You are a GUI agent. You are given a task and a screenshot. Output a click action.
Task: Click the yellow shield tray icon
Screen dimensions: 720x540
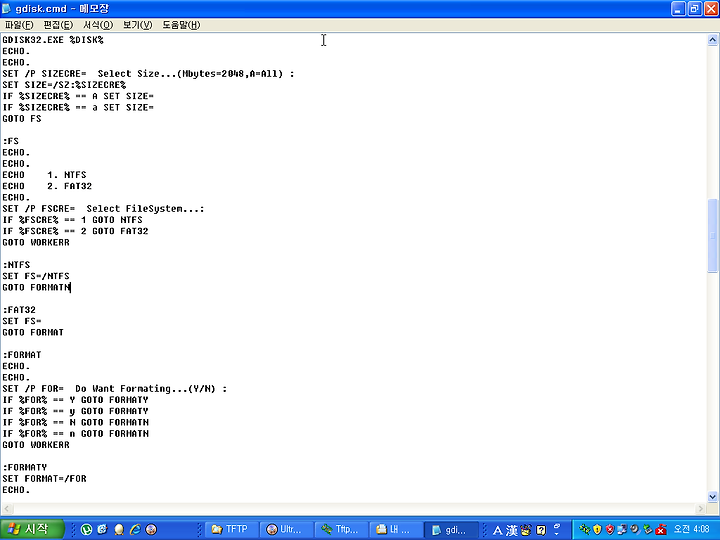597,529
